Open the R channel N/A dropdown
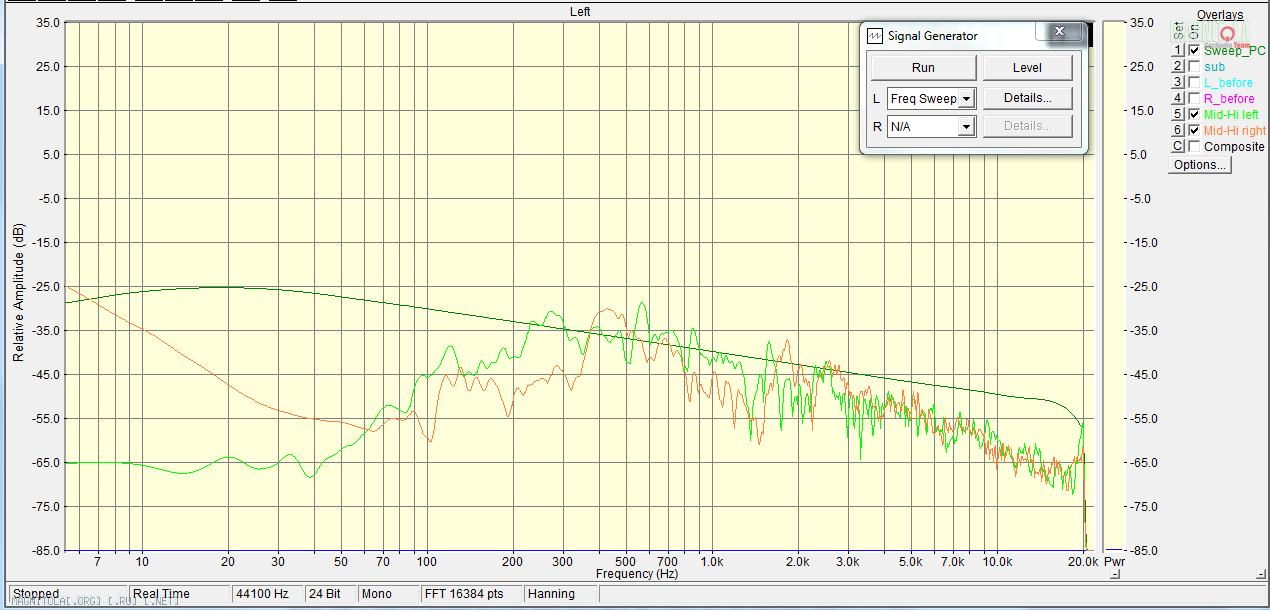The height and width of the screenshot is (610, 1270). 966,127
